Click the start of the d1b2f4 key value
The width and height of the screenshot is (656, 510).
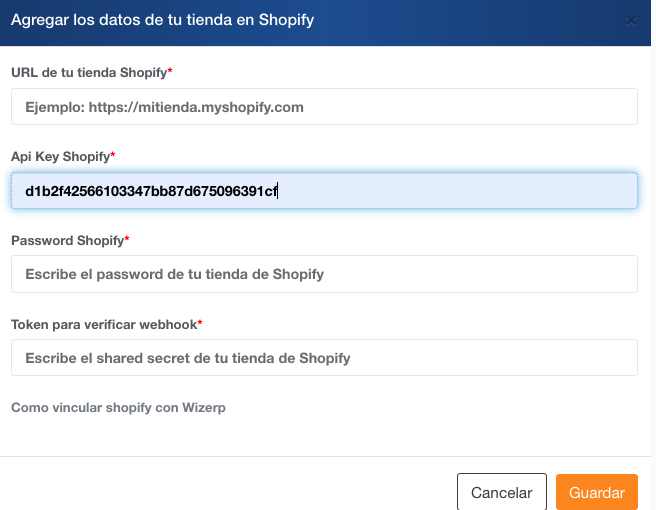pos(26,190)
